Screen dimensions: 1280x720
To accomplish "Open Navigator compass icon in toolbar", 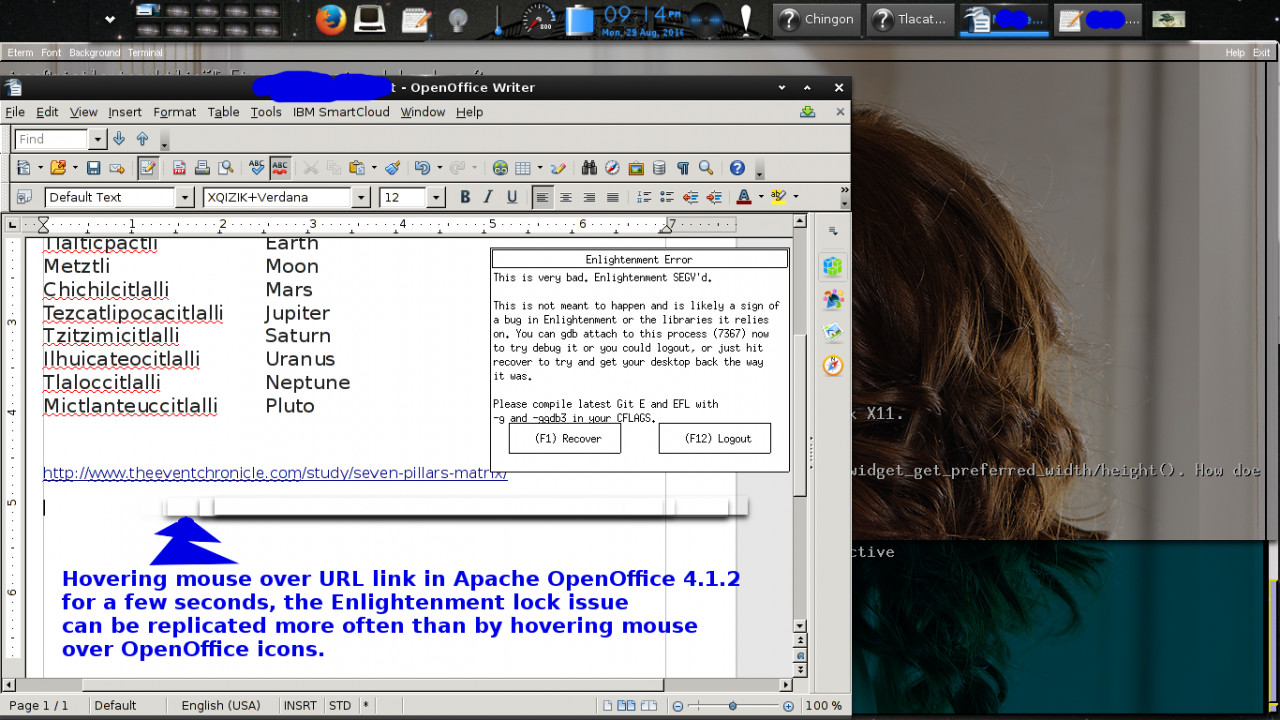I will click(612, 168).
